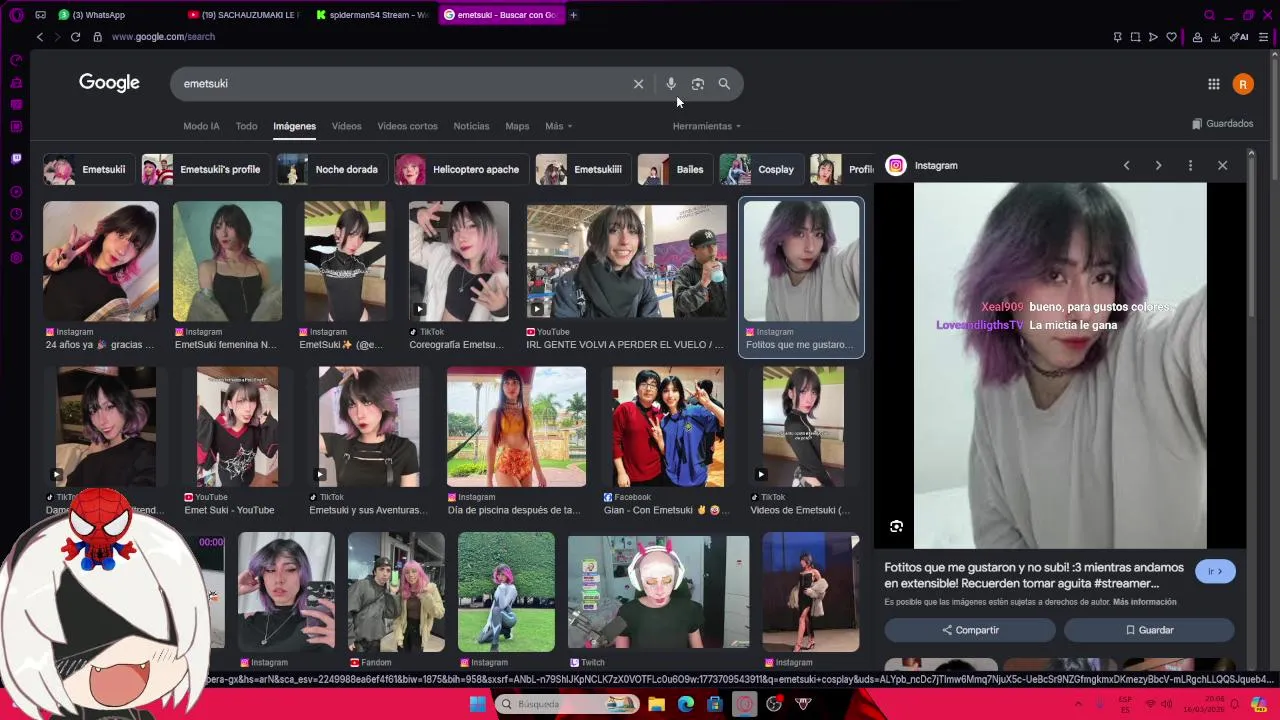This screenshot has height=720, width=1280.
Task: Launch Microsoft Edge from taskbar
Action: point(685,704)
